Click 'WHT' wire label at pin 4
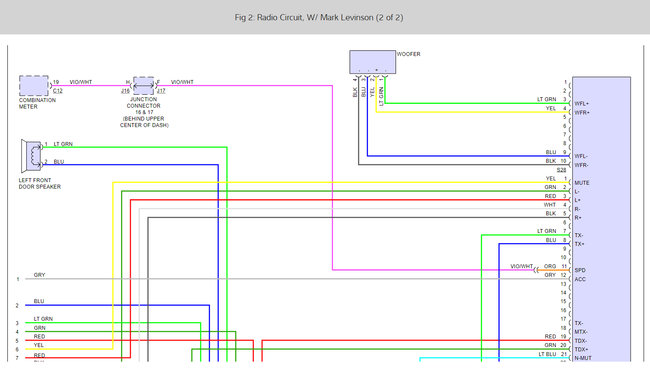This screenshot has width=650, height=375. [550, 205]
